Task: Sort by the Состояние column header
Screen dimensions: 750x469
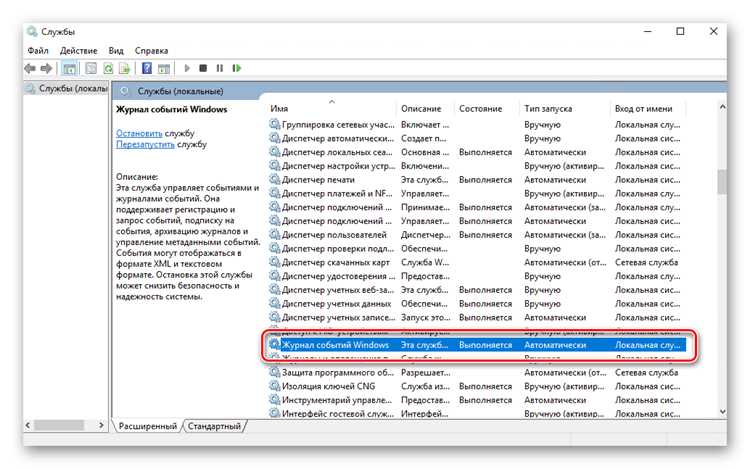Action: coord(486,109)
